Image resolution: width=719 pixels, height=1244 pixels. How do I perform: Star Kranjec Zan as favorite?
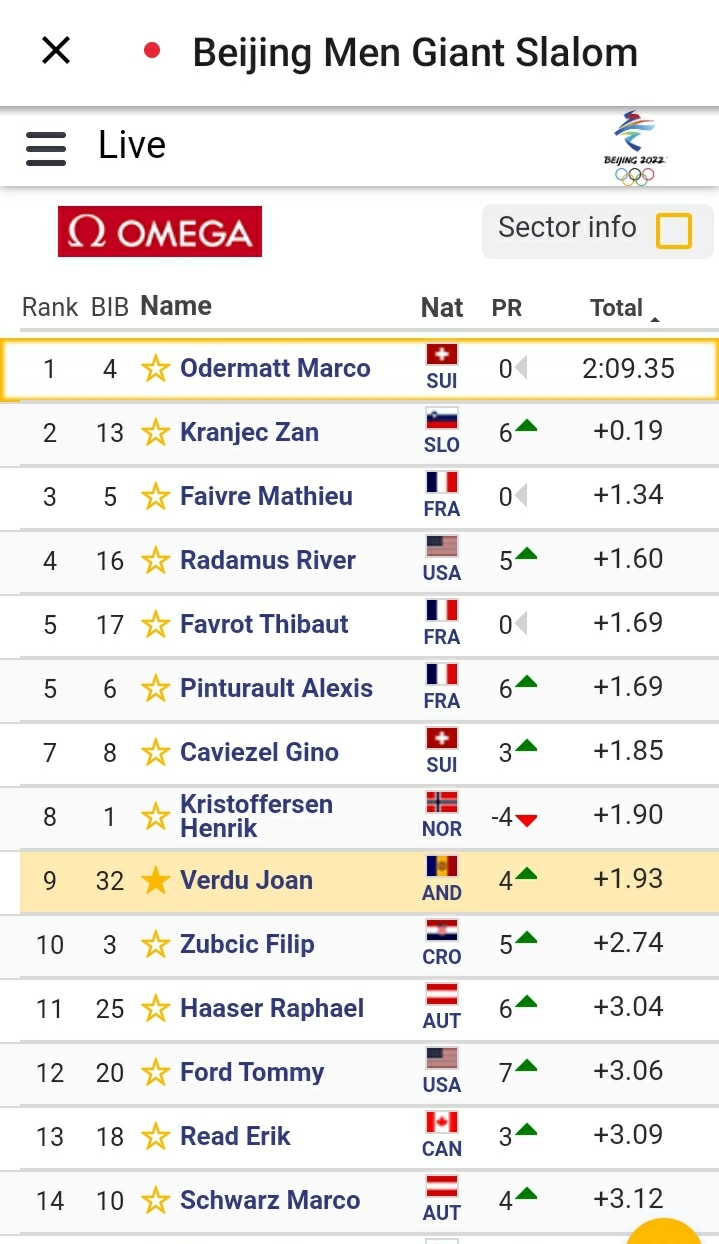[x=155, y=433]
